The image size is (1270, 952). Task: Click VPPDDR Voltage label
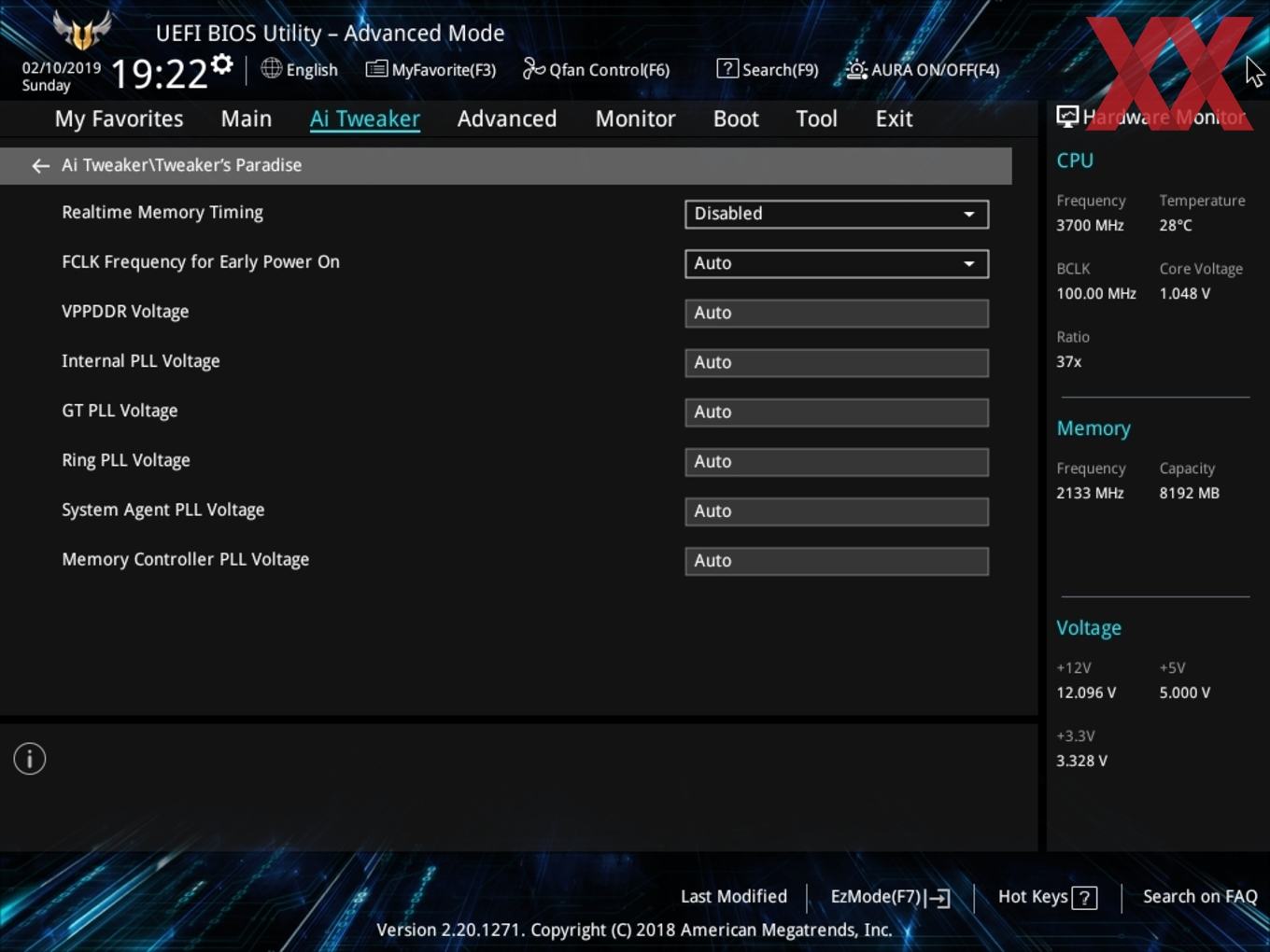pyautogui.click(x=125, y=312)
